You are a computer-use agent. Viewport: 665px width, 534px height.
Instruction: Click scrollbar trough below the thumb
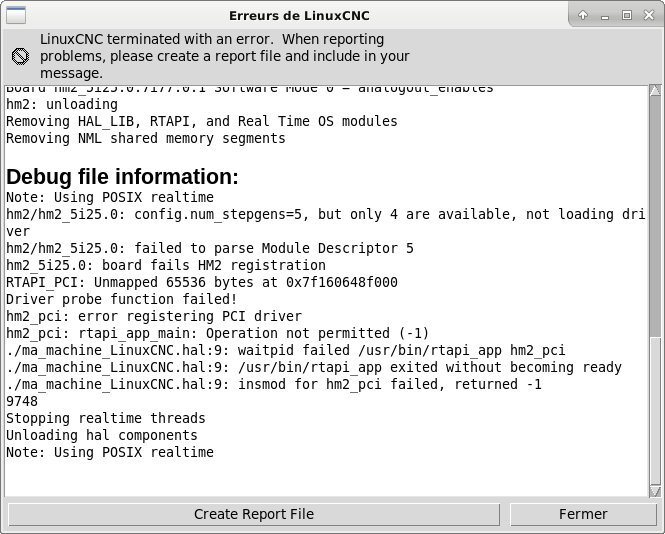[655, 411]
